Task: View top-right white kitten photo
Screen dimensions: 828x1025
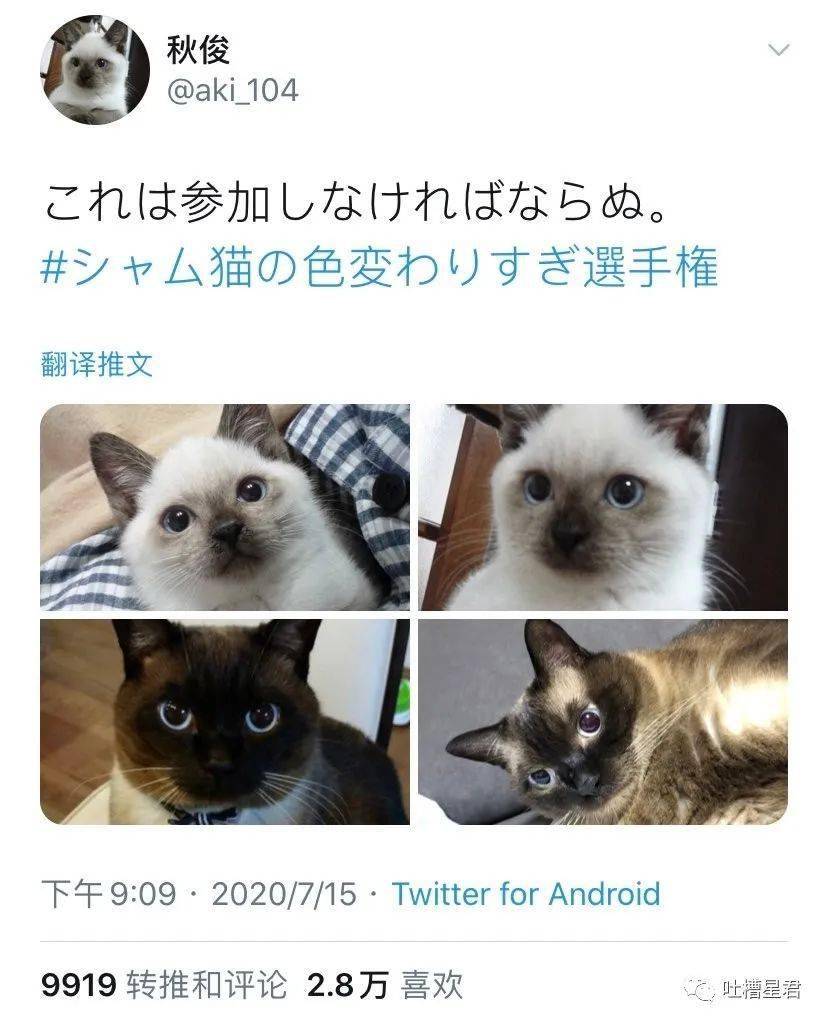Action: coord(603,507)
